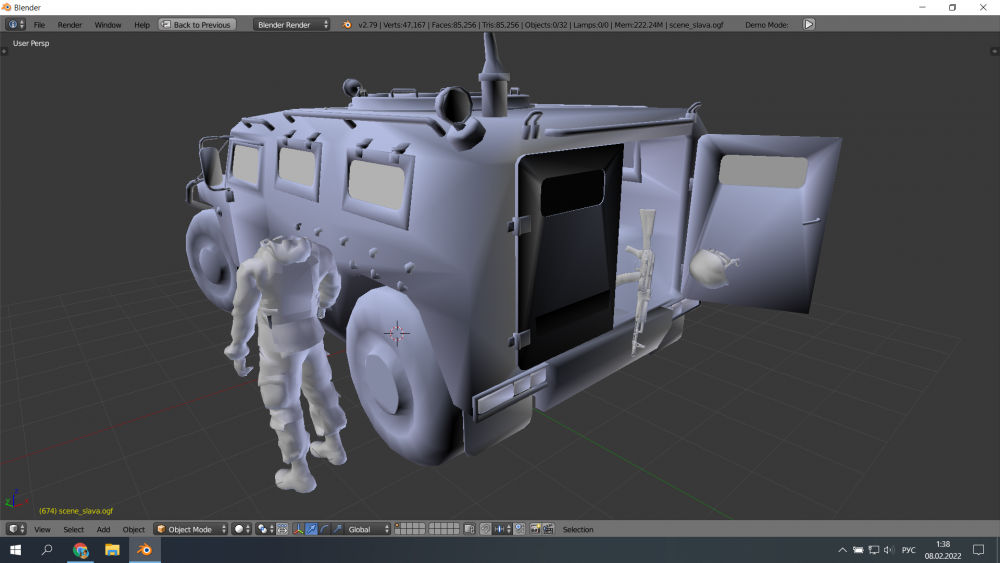Open Chrome from the Windows taskbar

coord(81,550)
